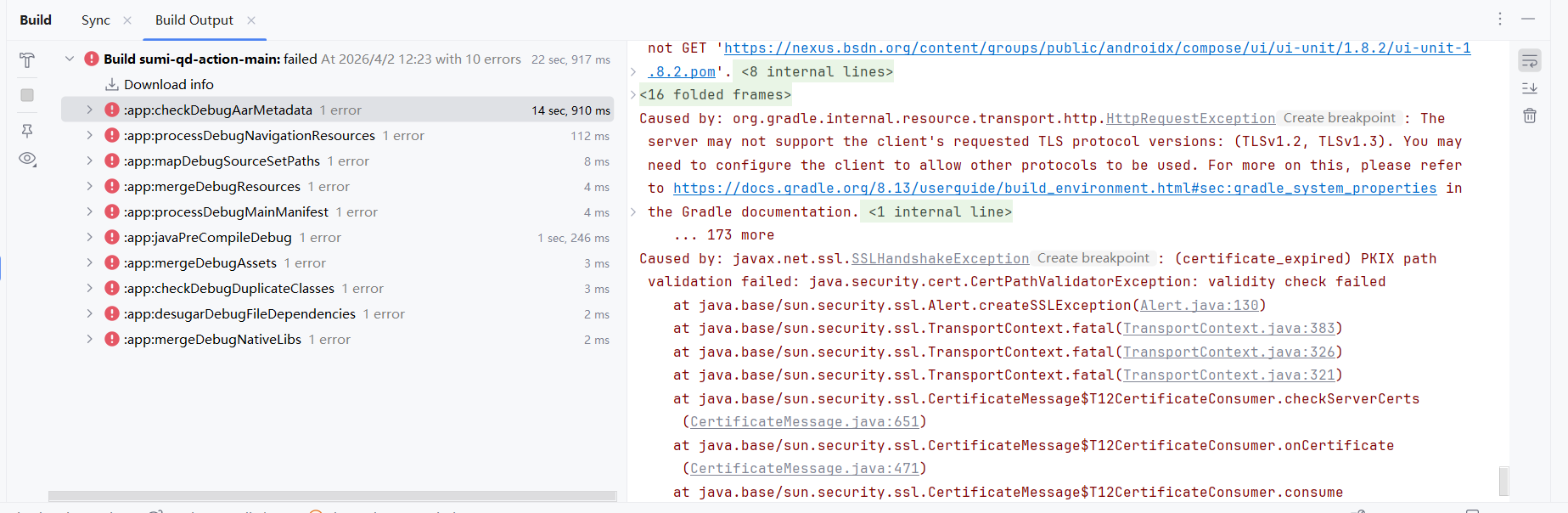Click error icon of :app:mergeDebugNativeLibs

[111, 339]
